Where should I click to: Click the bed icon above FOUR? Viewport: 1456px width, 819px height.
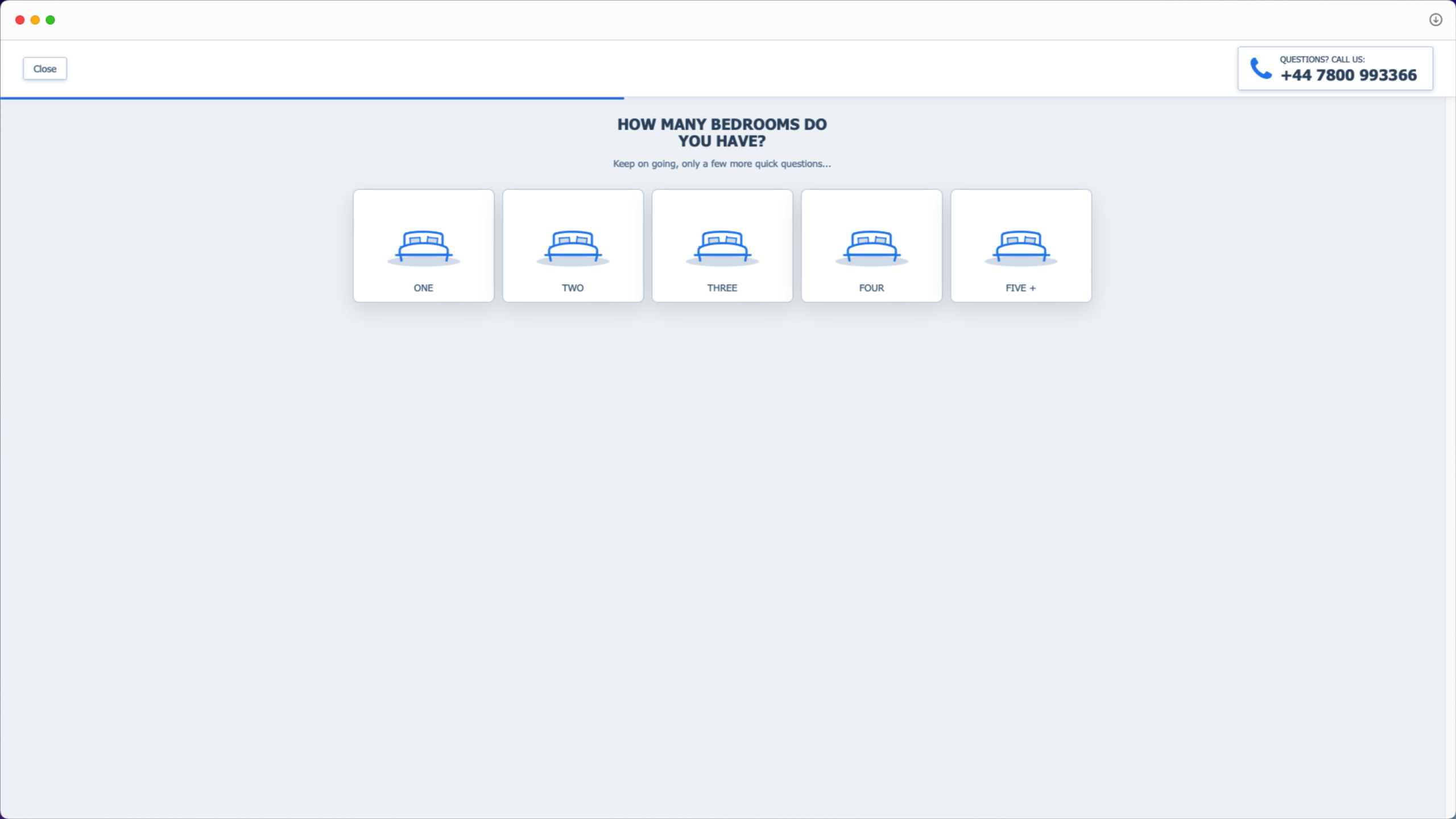(x=872, y=247)
